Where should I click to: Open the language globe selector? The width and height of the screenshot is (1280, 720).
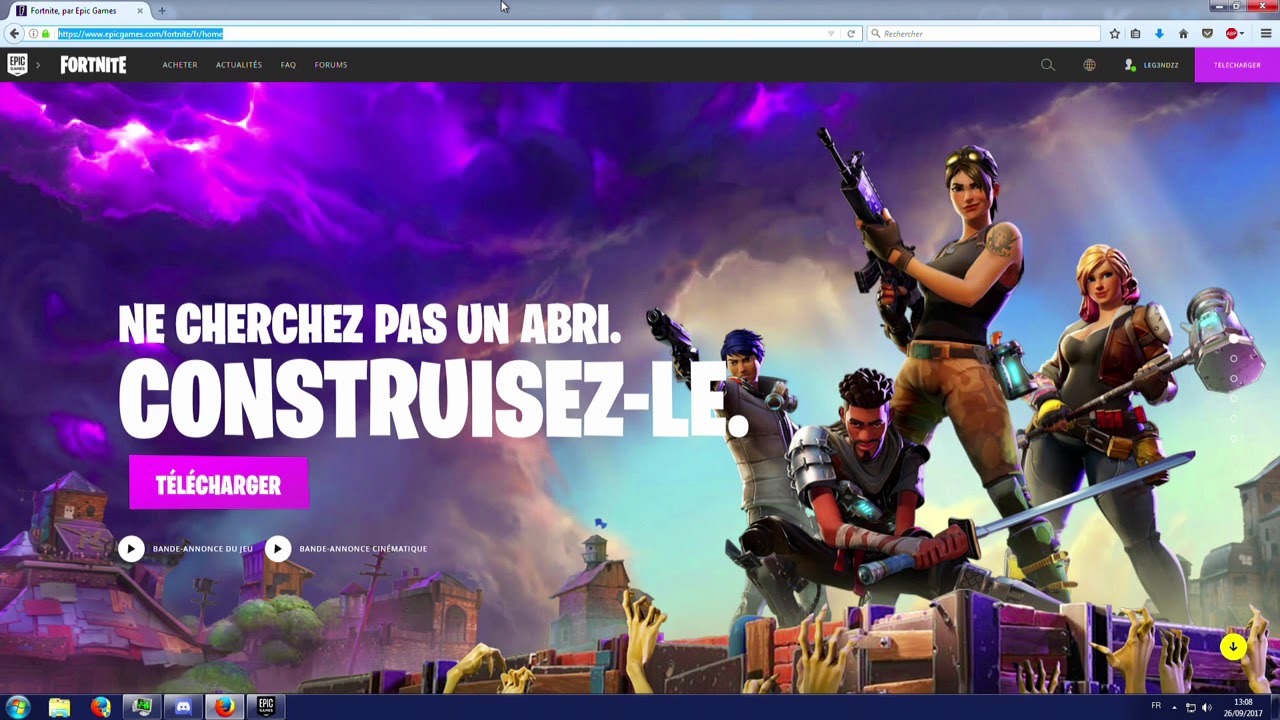click(x=1089, y=65)
